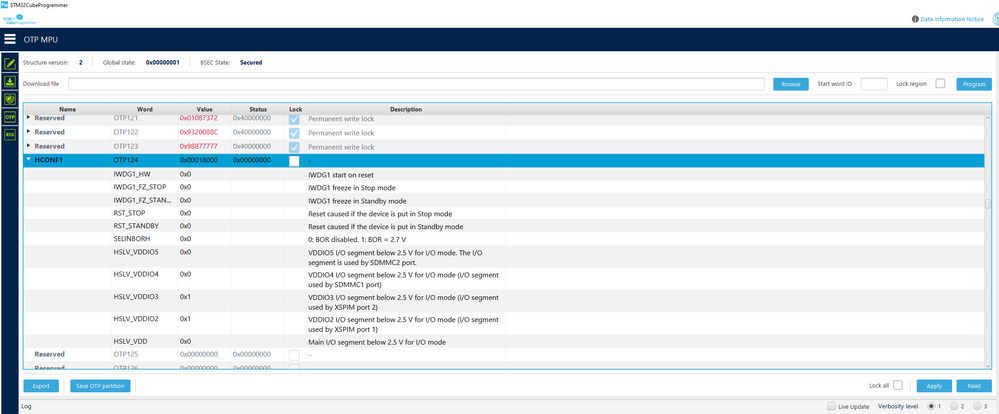Click the Description column header
This screenshot has height=414, width=999.
pyautogui.click(x=406, y=110)
